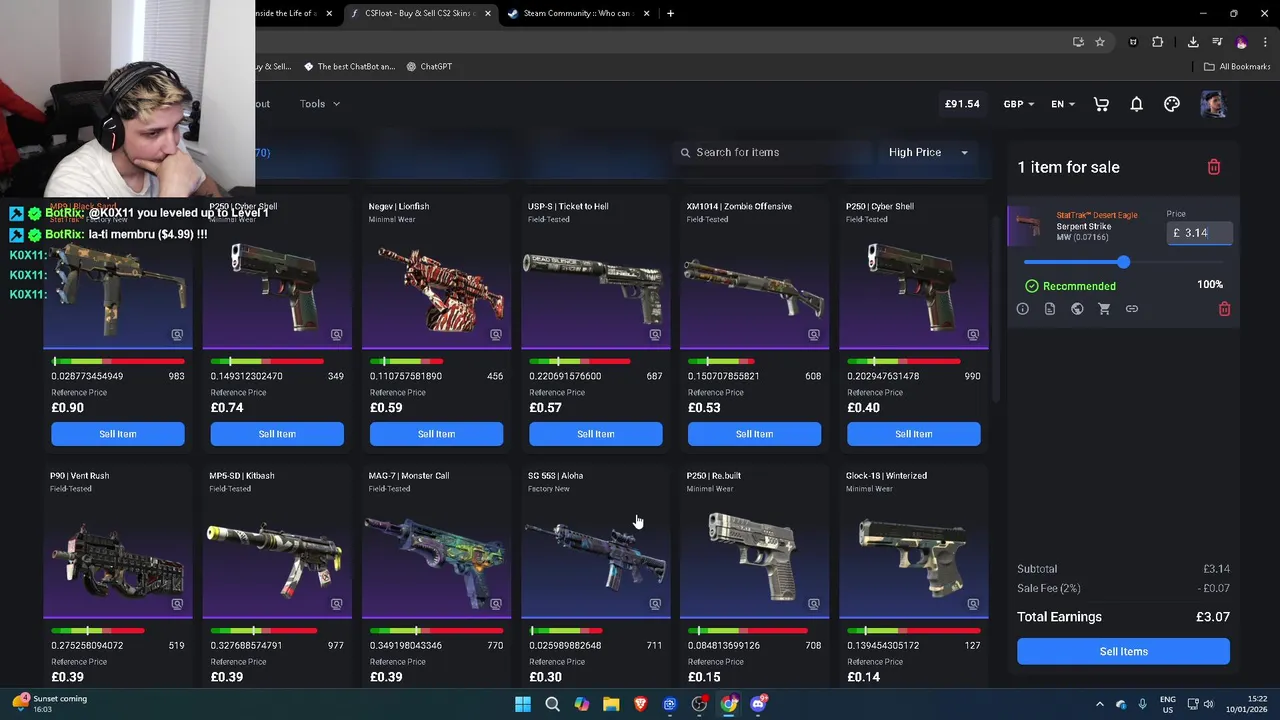Click the Windows Start button
Screen dimensions: 1280x720
click(523, 704)
